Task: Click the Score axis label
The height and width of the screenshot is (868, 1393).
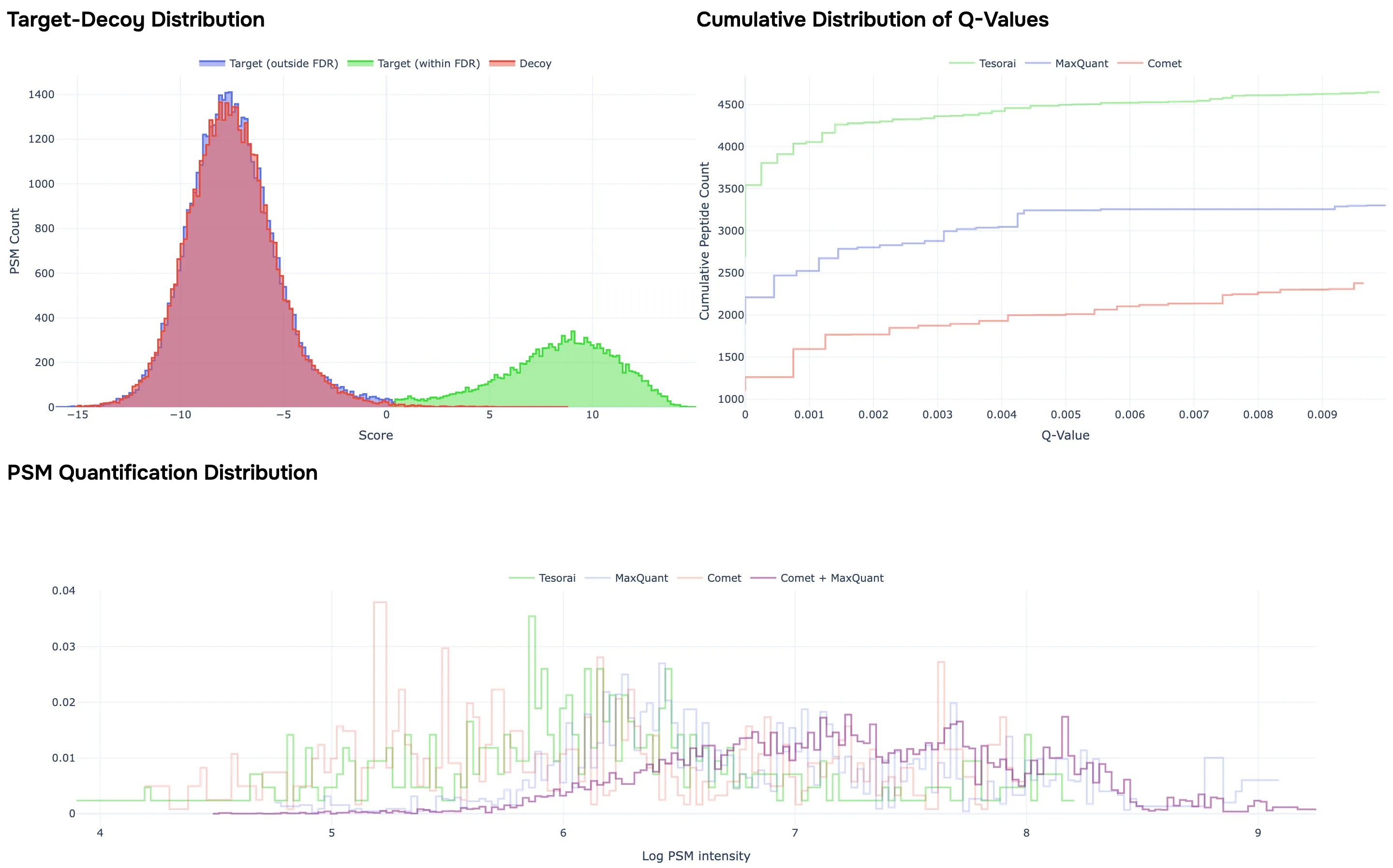Action: [376, 435]
